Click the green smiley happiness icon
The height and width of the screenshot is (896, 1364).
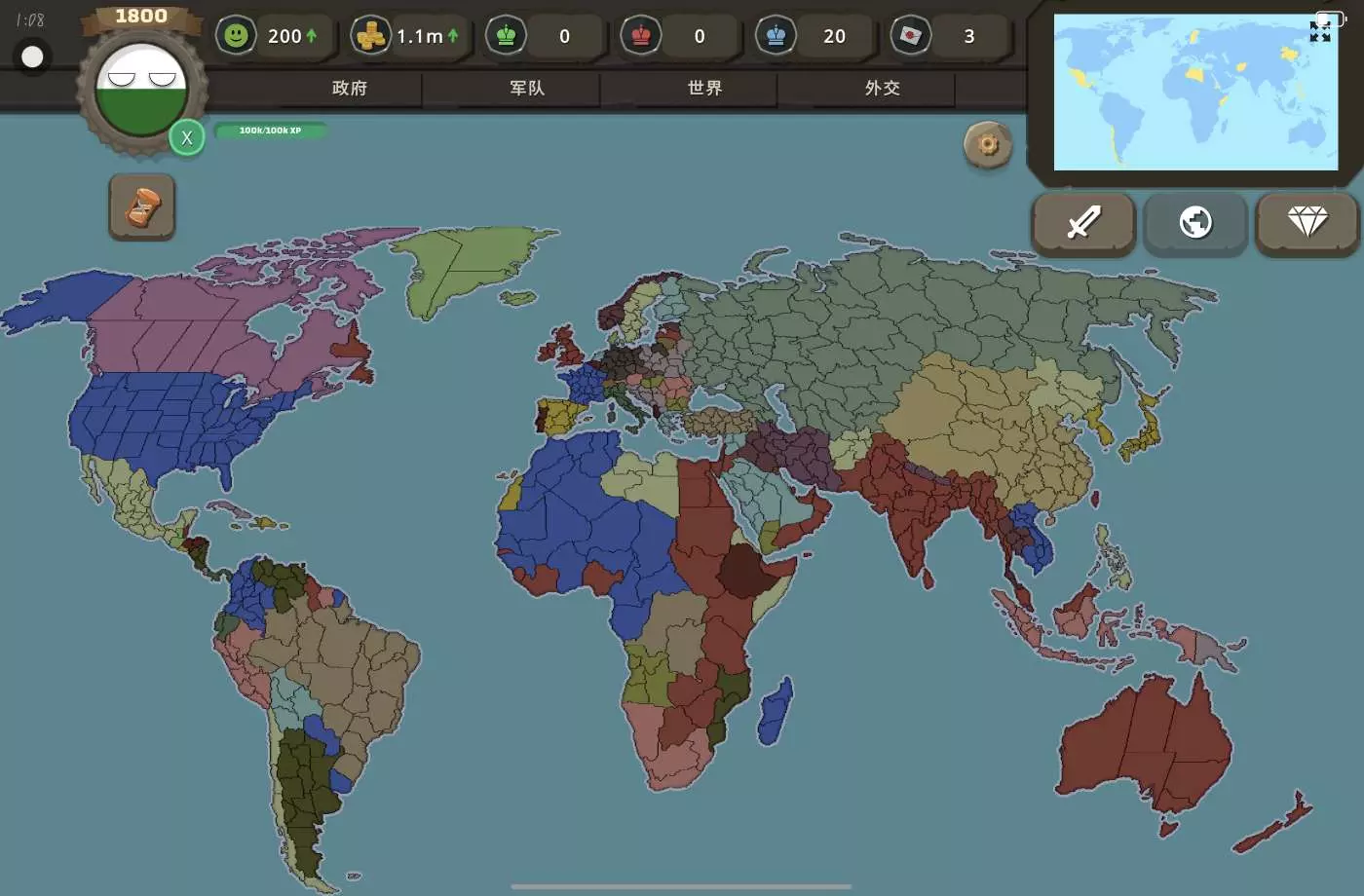tap(236, 36)
